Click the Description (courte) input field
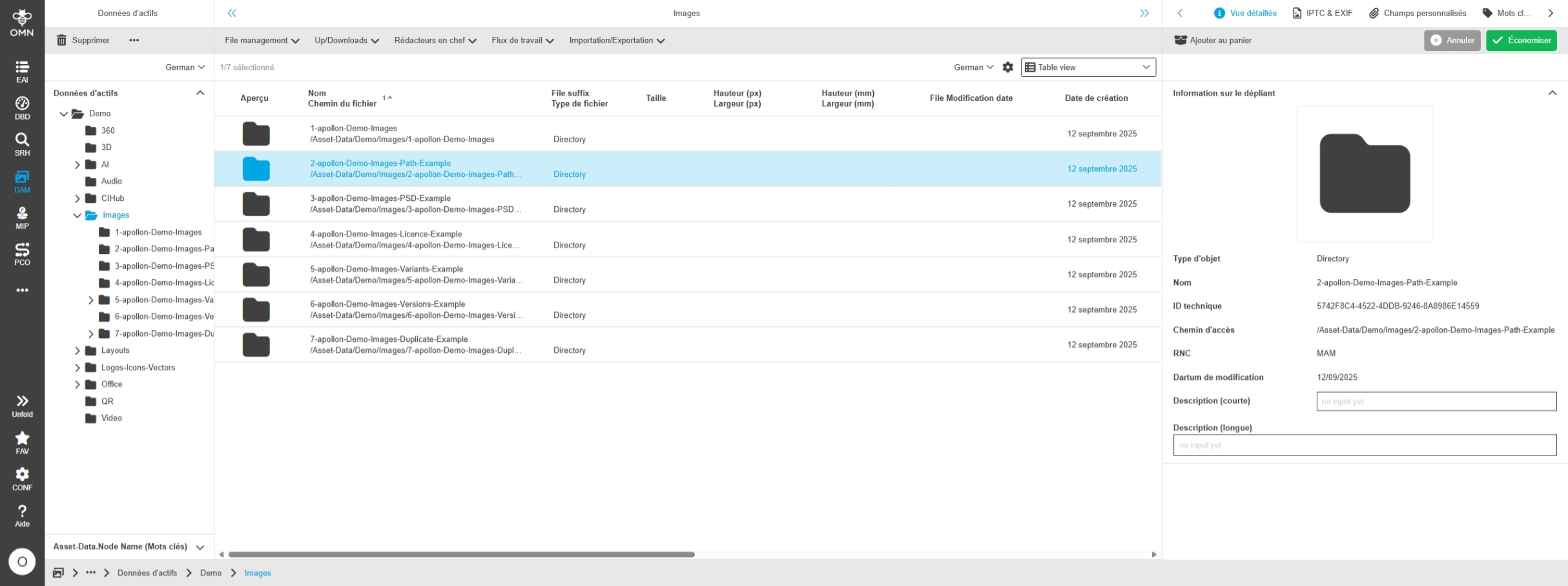 pyautogui.click(x=1436, y=401)
